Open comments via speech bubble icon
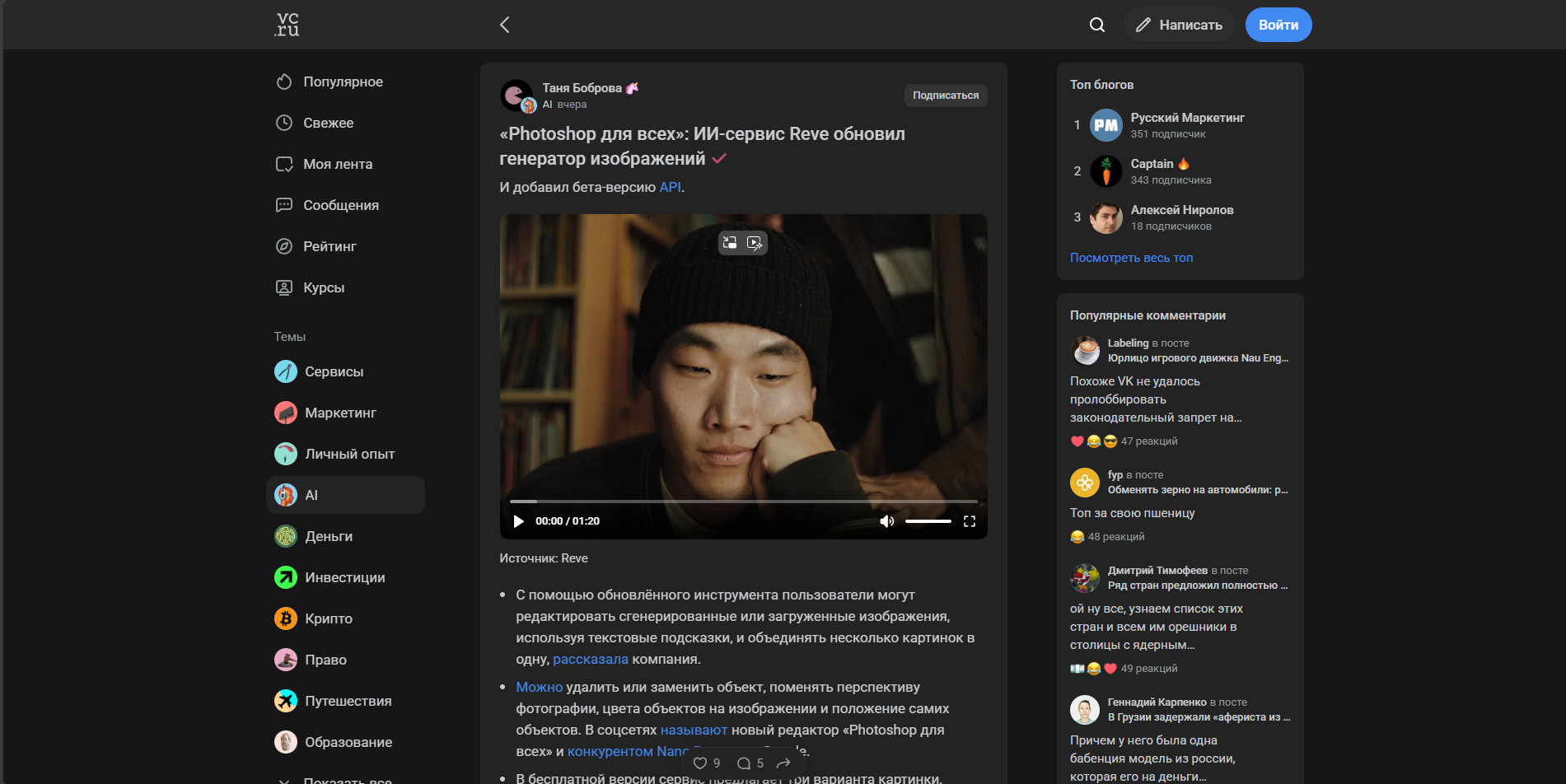The height and width of the screenshot is (784, 1566). (744, 763)
